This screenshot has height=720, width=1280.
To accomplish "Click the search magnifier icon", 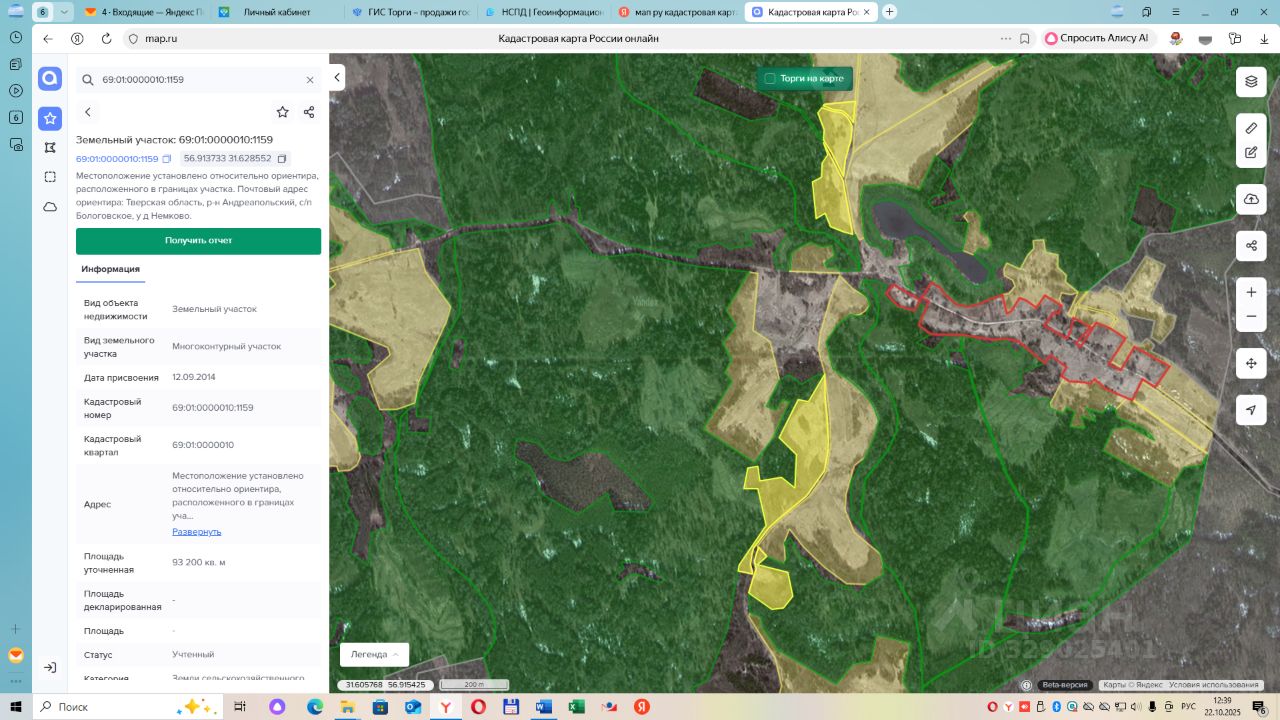I will pos(87,80).
